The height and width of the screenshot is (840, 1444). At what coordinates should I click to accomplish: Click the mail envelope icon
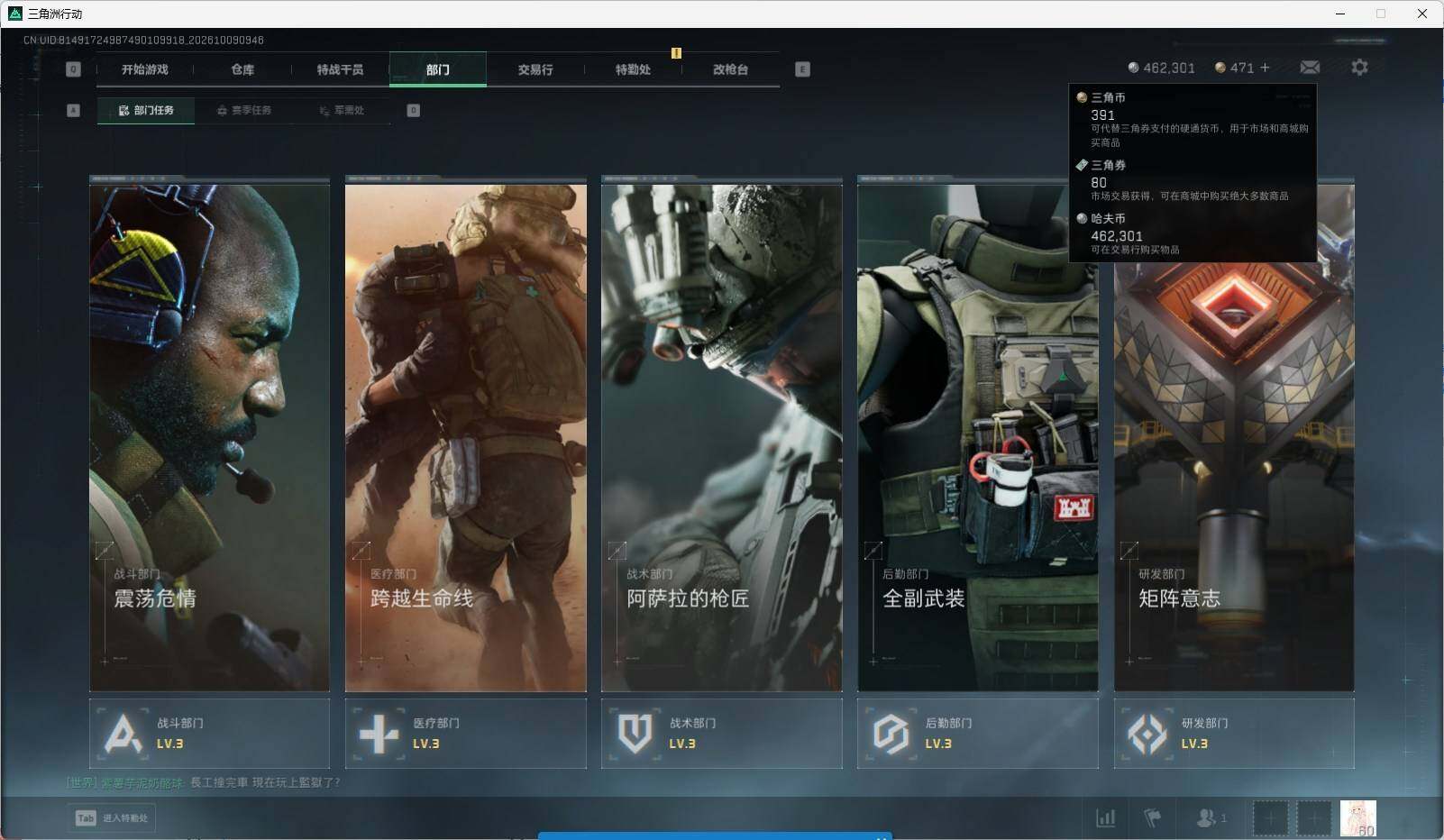click(x=1310, y=68)
